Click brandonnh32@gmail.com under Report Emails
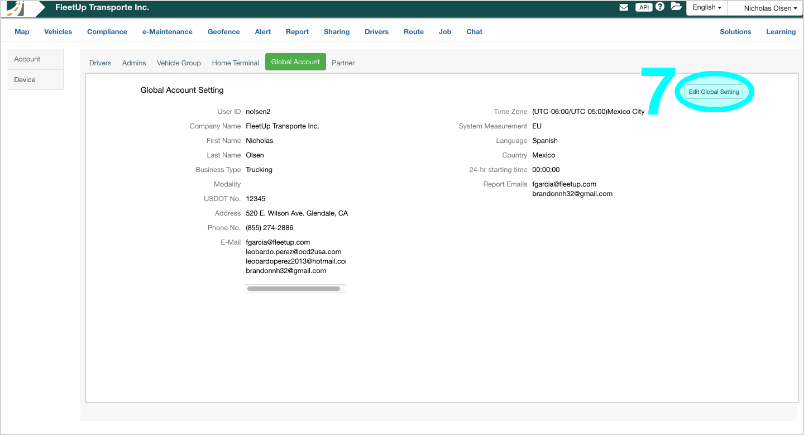The width and height of the screenshot is (804, 435). [x=572, y=194]
